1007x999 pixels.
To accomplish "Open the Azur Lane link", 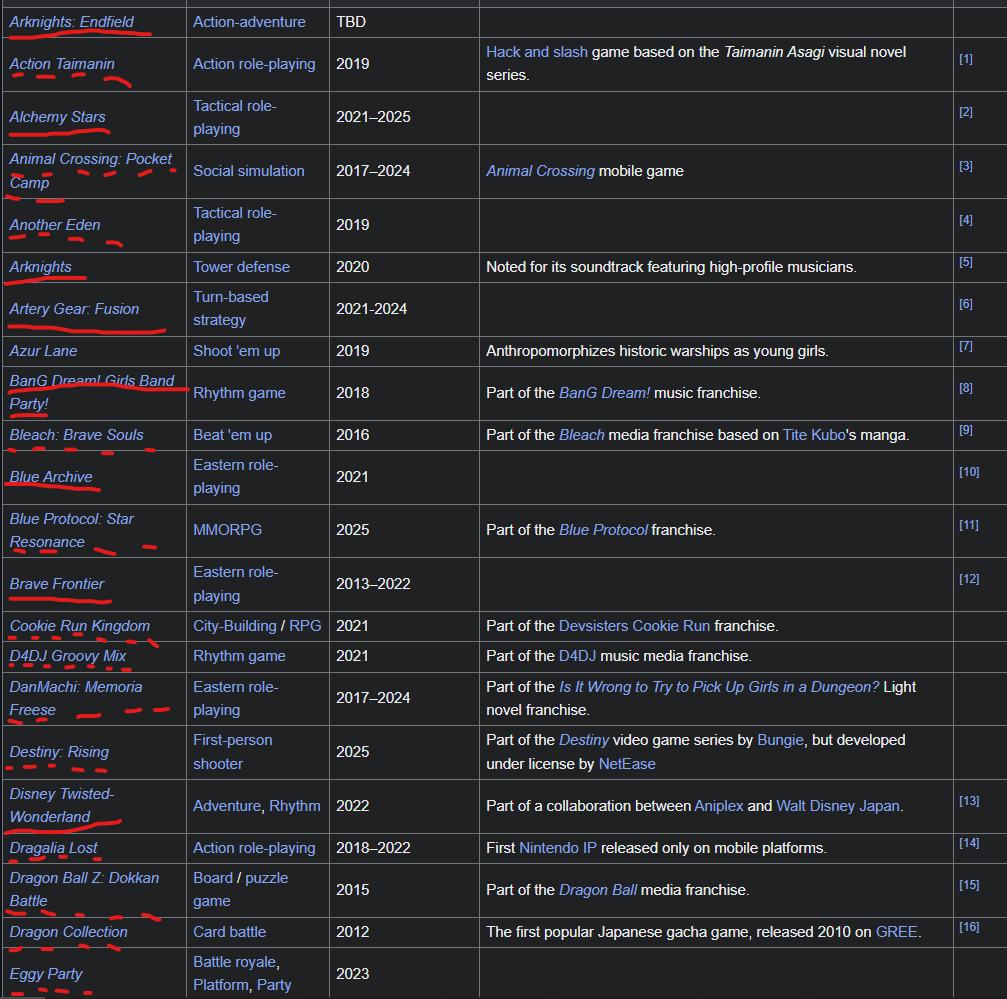I will pos(43,351).
